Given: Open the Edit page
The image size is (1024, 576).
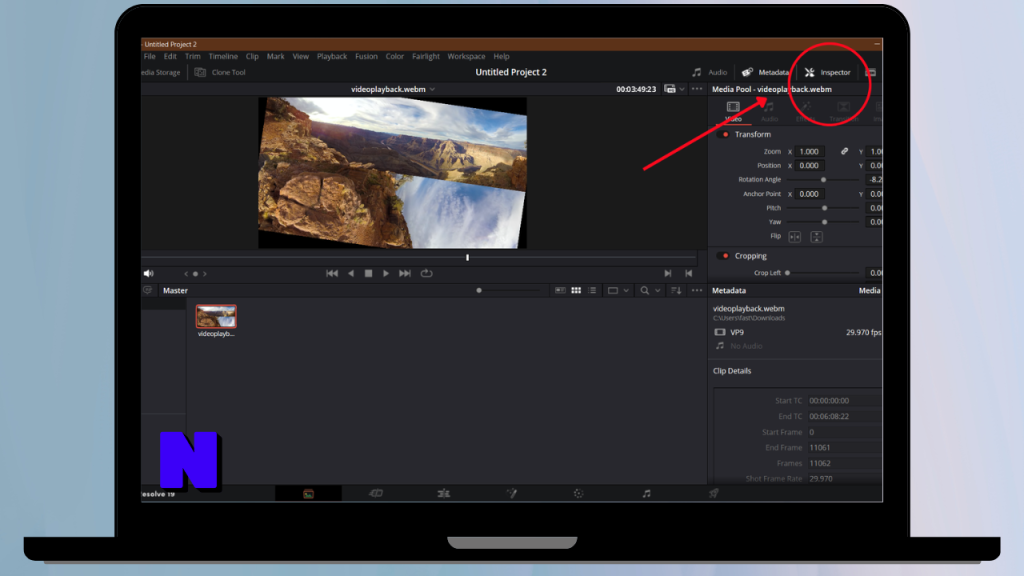Looking at the screenshot, I should click(443, 494).
